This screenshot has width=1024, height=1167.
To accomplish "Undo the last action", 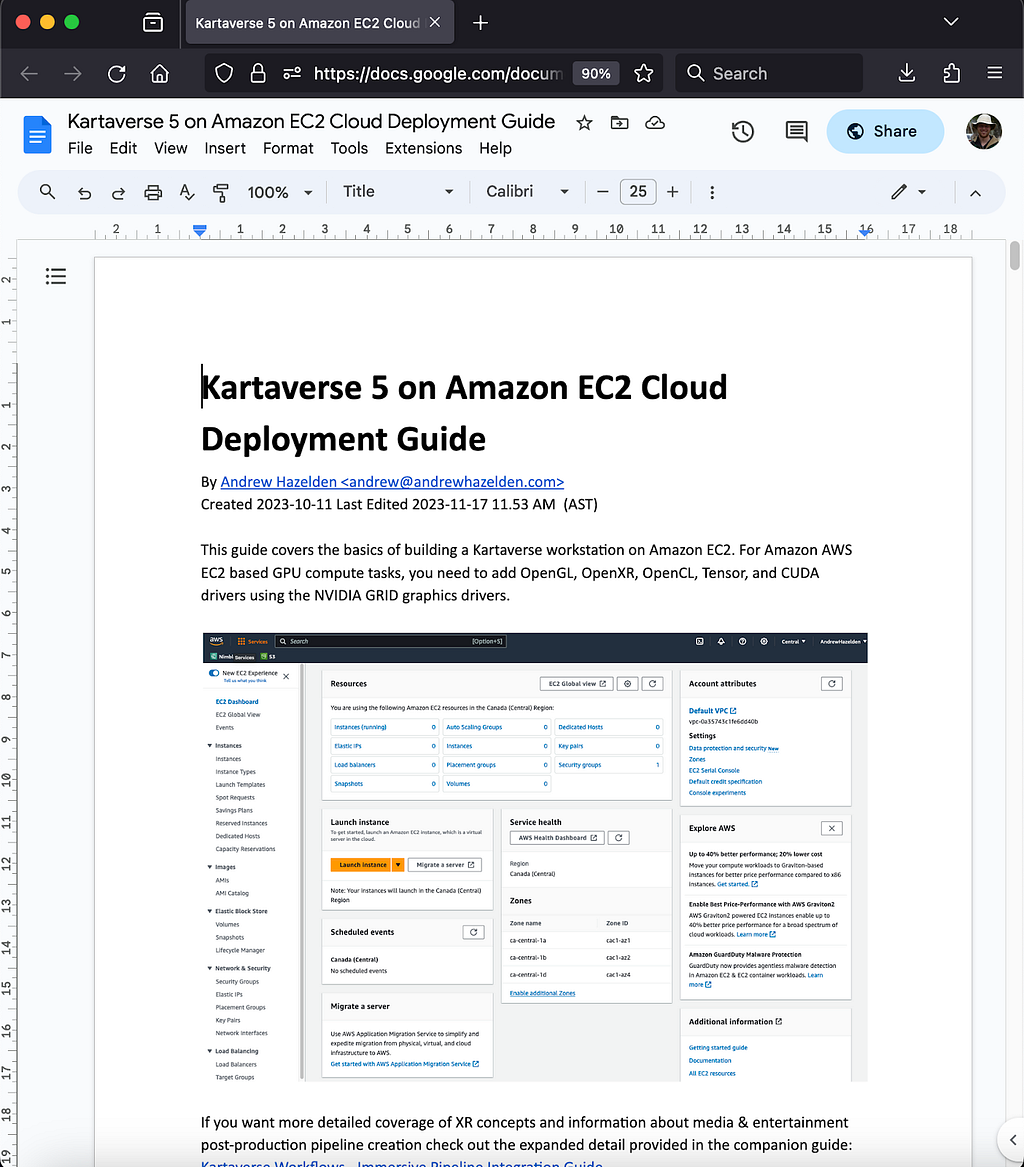I will pyautogui.click(x=85, y=193).
